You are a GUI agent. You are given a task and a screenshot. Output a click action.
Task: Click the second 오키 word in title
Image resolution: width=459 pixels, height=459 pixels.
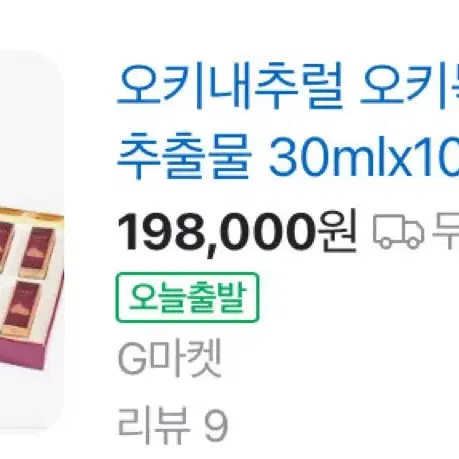[x=404, y=85]
